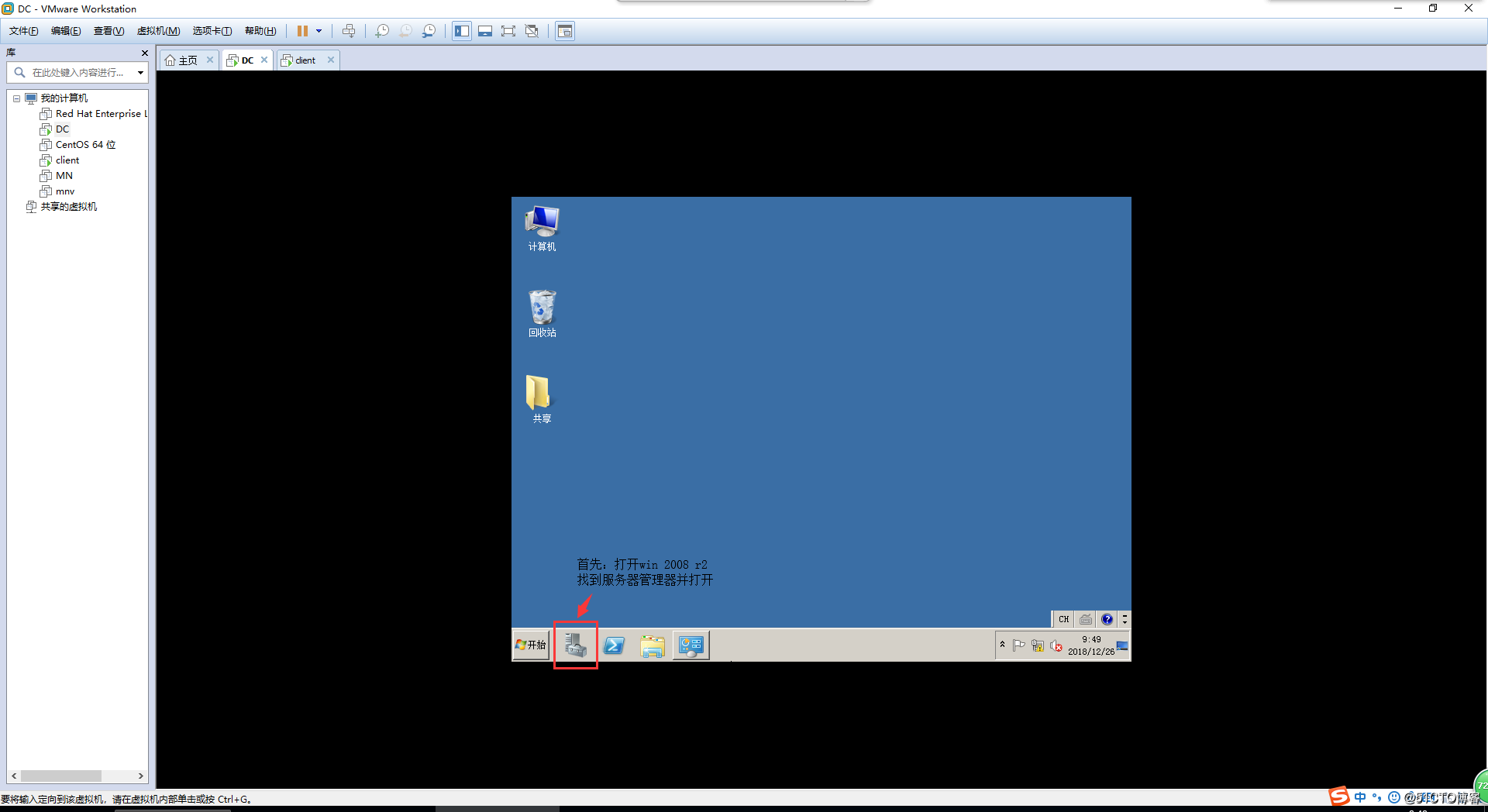Open the 文件(F) menu

pos(24,31)
